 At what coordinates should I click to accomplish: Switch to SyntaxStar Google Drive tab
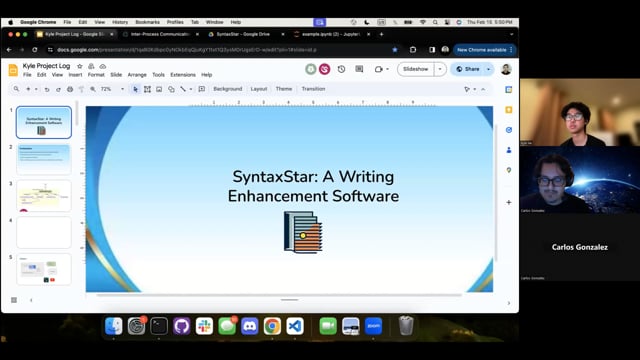[x=246, y=34]
